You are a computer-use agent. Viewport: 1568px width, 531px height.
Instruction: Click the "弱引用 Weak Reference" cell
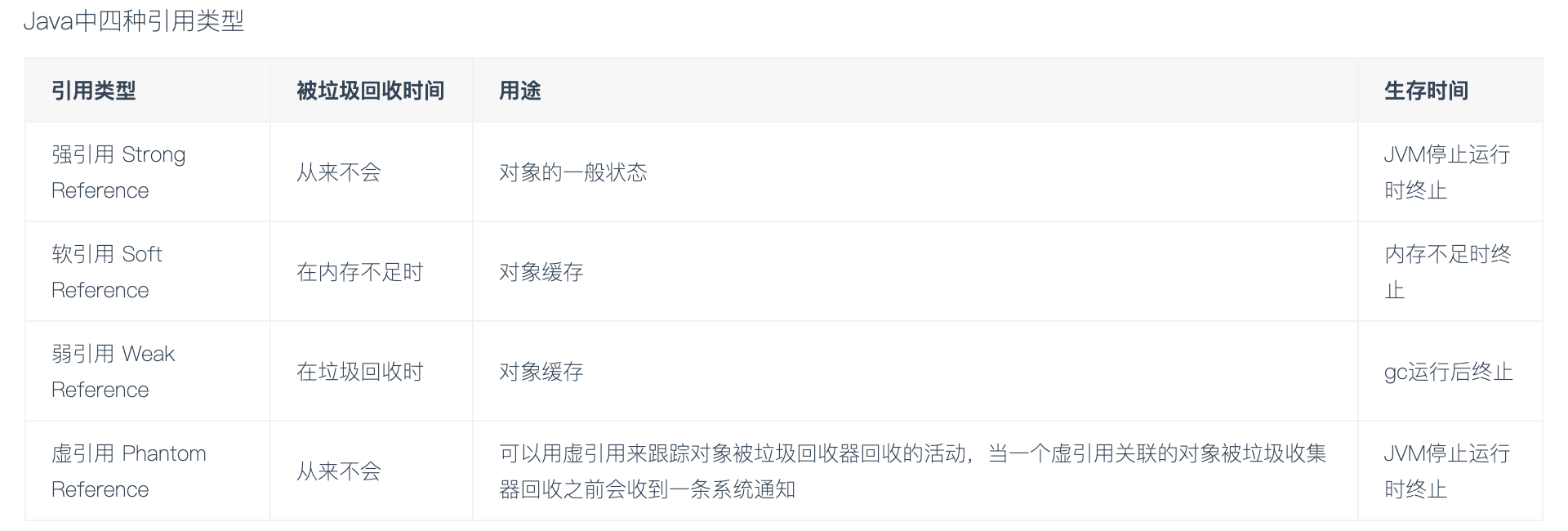click(x=114, y=372)
